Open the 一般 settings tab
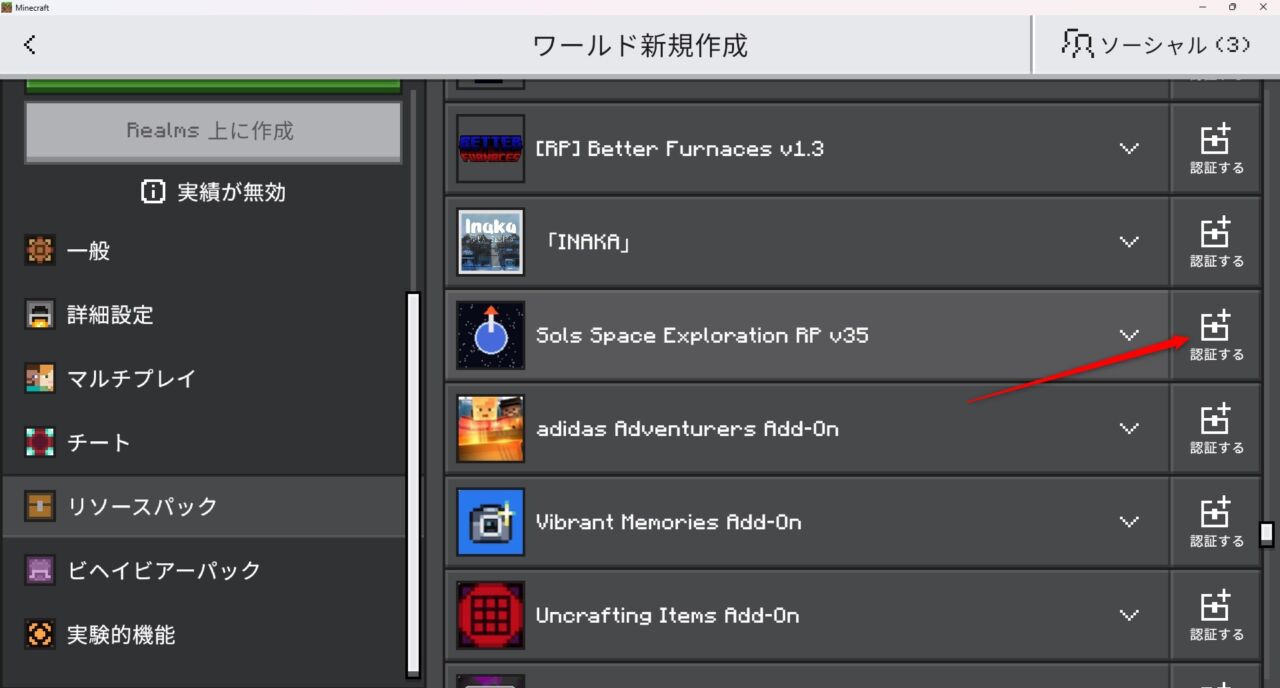Viewport: 1280px width, 688px height. pos(204,251)
